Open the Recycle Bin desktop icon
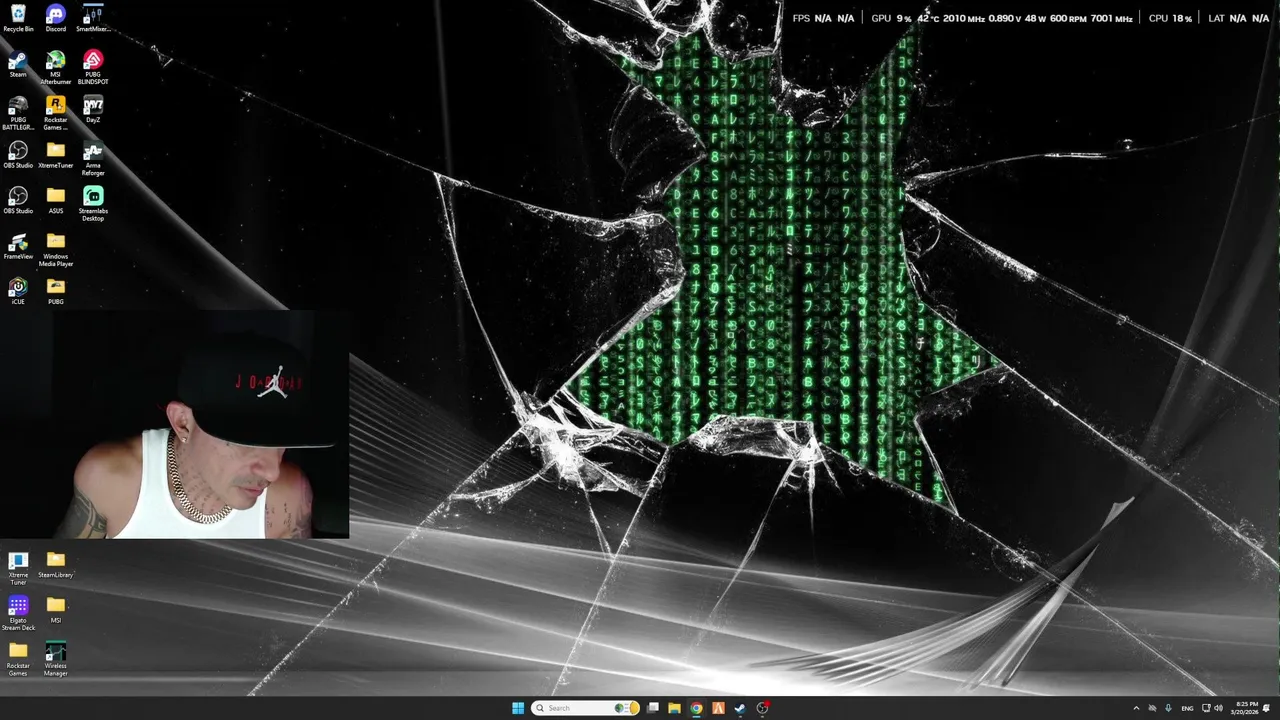The height and width of the screenshot is (720, 1280). click(18, 18)
